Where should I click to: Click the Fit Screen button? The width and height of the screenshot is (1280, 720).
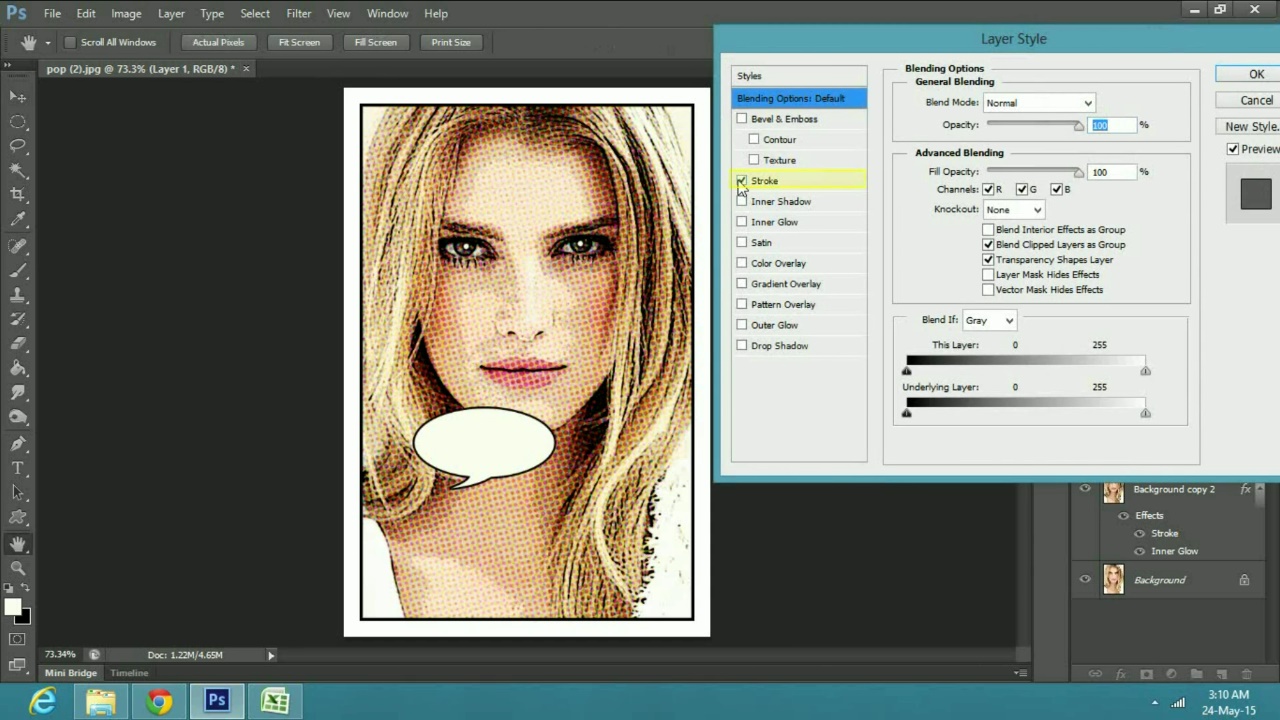pyautogui.click(x=299, y=43)
